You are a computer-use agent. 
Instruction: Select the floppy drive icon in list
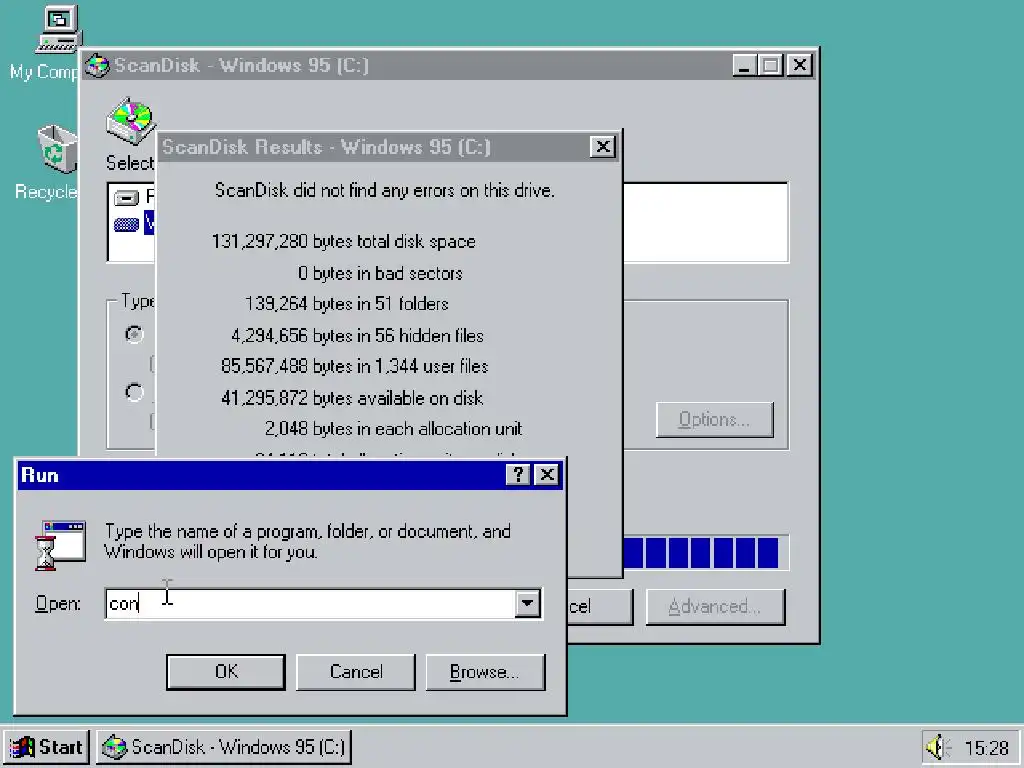click(x=126, y=197)
